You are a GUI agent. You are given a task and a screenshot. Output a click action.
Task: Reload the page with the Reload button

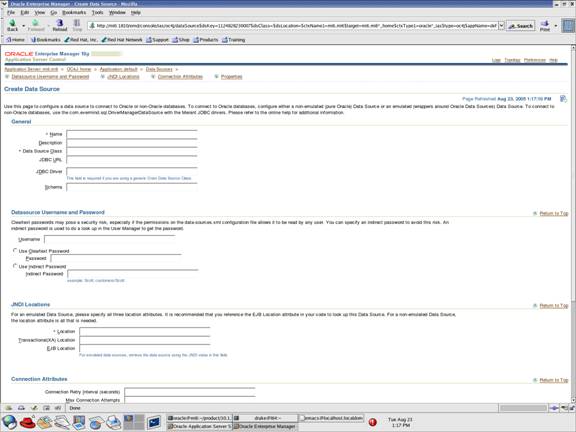click(x=60, y=25)
